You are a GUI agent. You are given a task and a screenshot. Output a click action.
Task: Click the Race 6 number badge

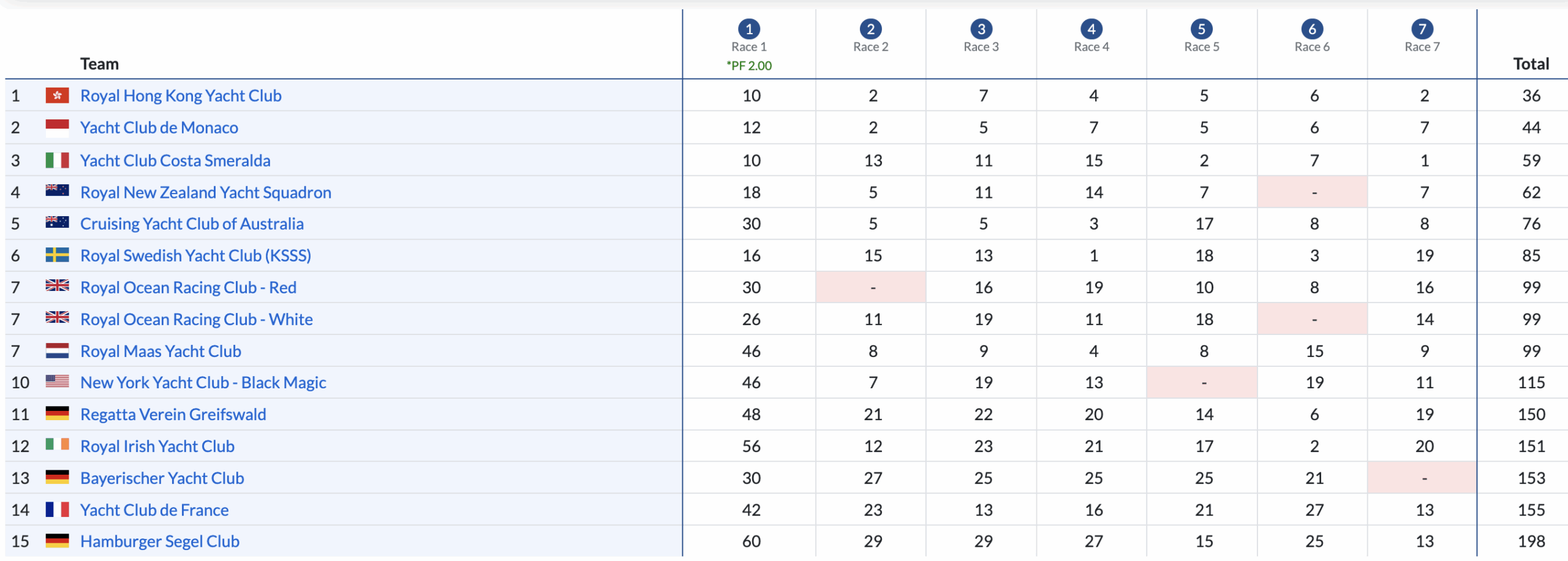pyautogui.click(x=1312, y=29)
